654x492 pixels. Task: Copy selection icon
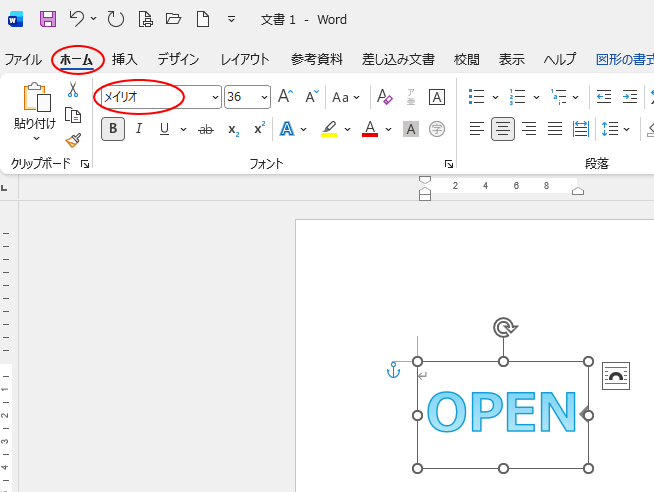point(73,115)
